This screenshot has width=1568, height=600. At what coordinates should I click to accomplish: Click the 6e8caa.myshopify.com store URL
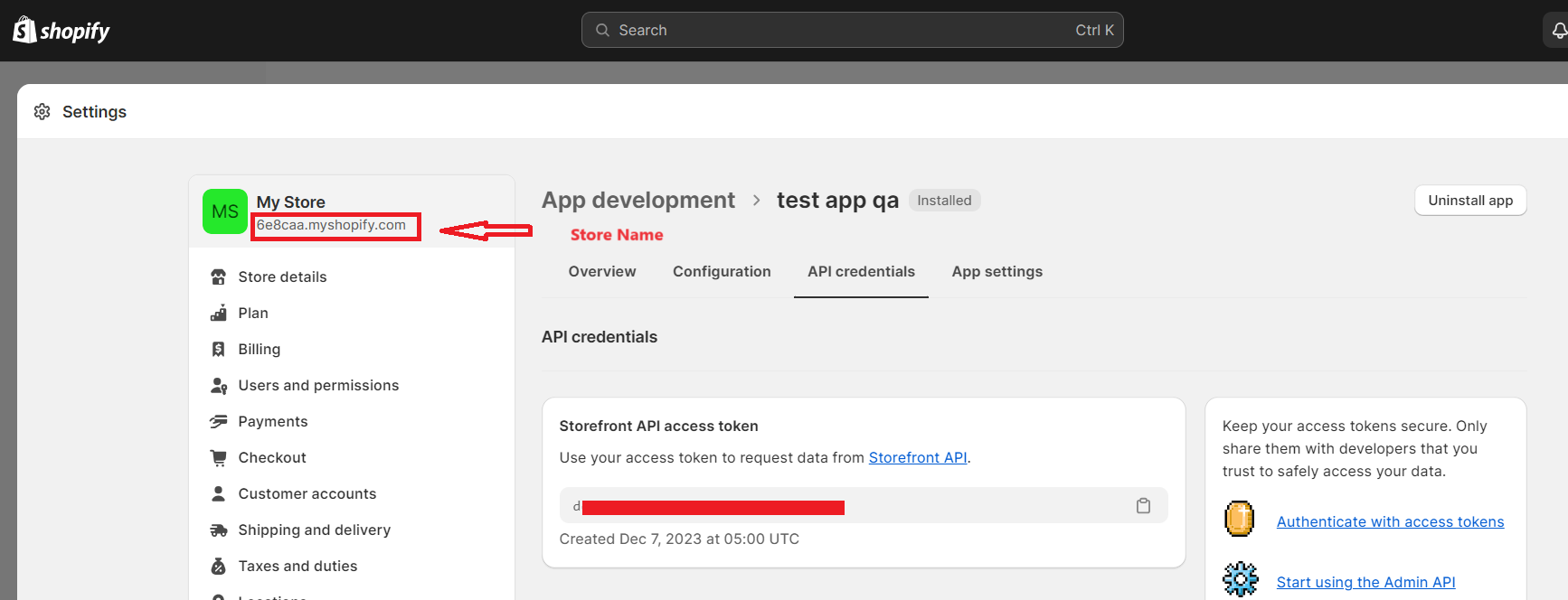tap(331, 225)
